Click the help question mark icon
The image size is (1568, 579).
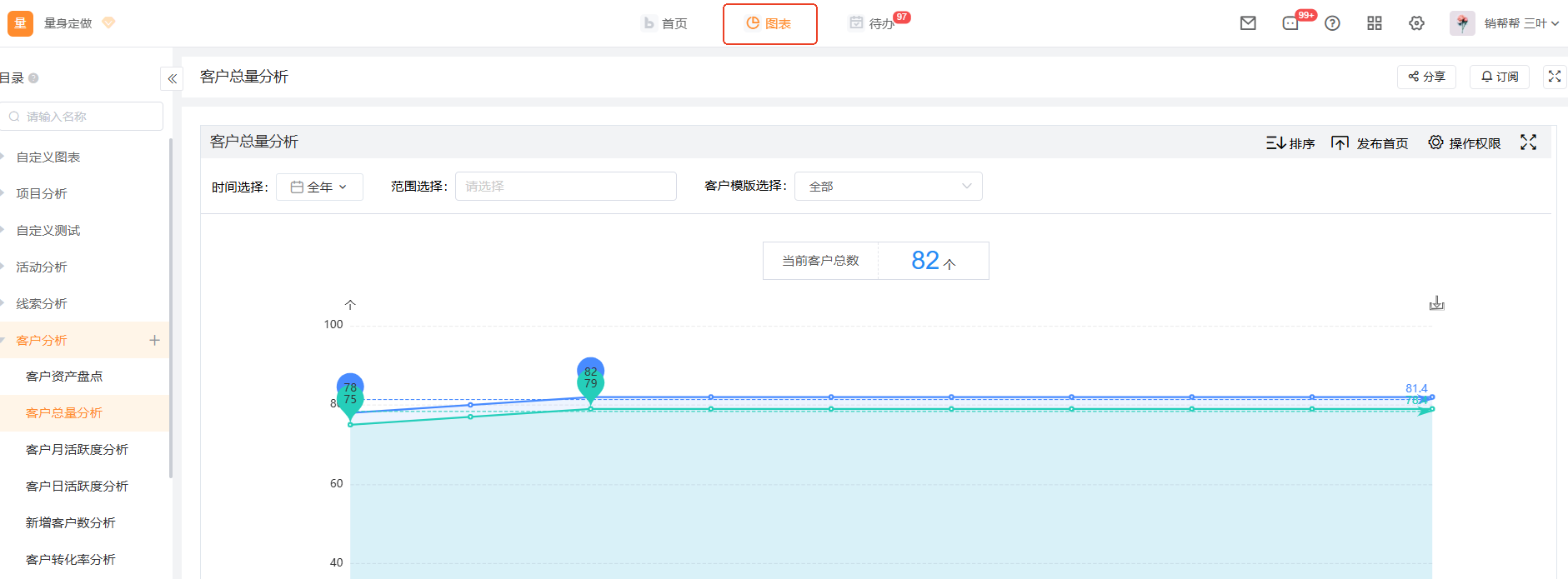click(1332, 23)
